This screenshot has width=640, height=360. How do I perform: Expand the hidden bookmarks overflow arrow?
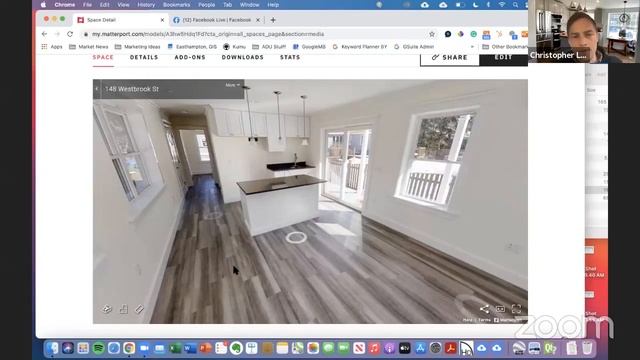[472, 47]
